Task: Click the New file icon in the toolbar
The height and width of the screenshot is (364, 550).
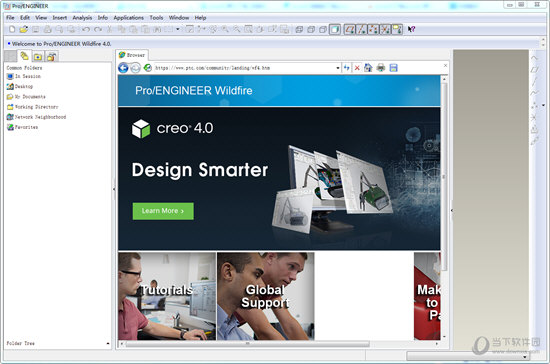Action: 12,29
